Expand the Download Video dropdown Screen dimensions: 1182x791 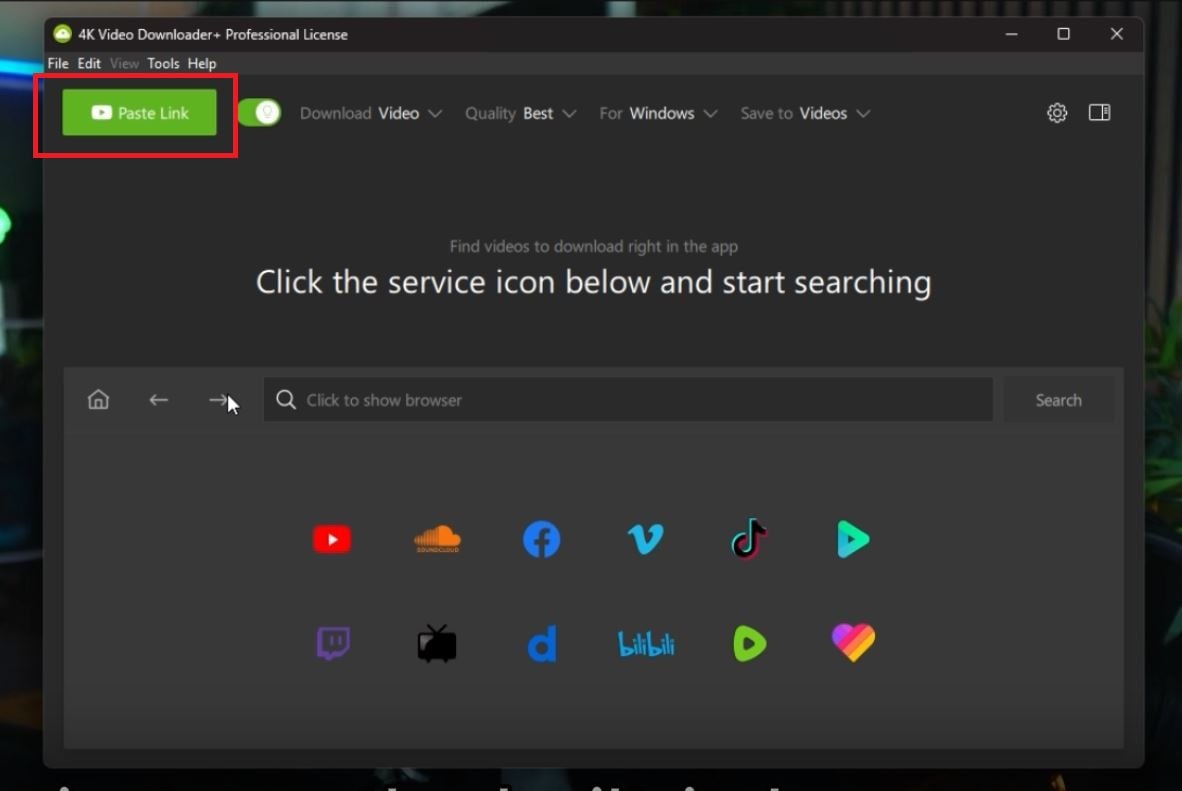click(x=371, y=113)
